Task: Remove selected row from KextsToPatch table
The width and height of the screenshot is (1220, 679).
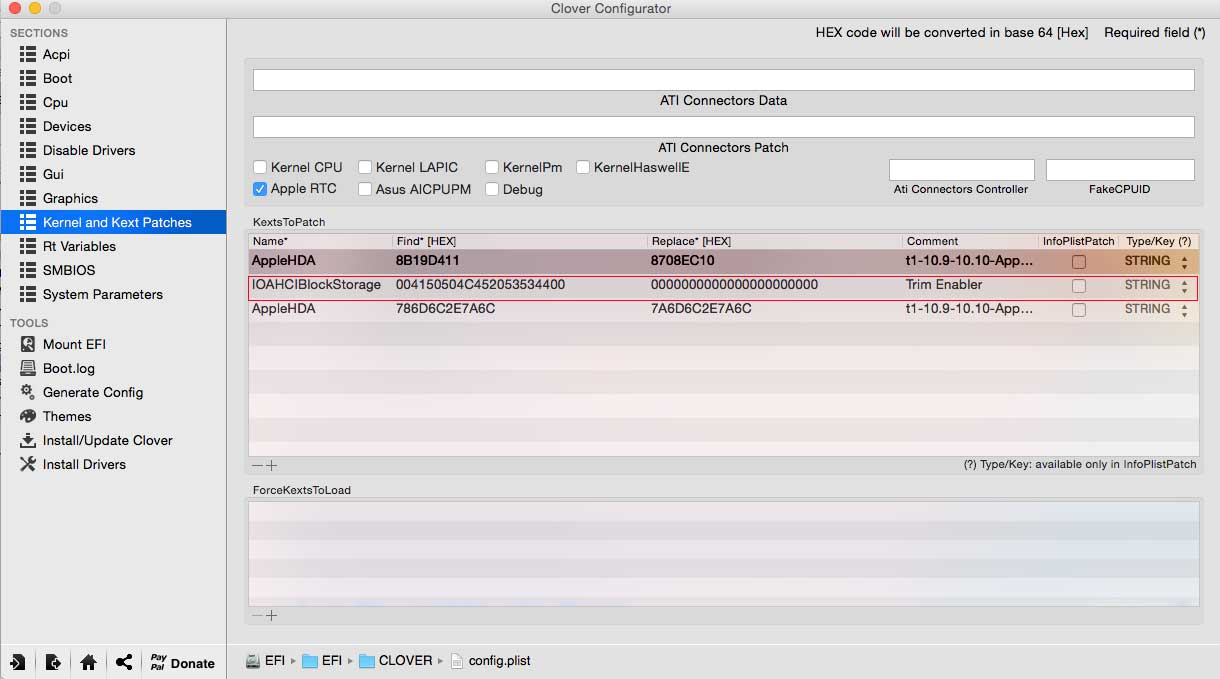Action: click(x=257, y=465)
